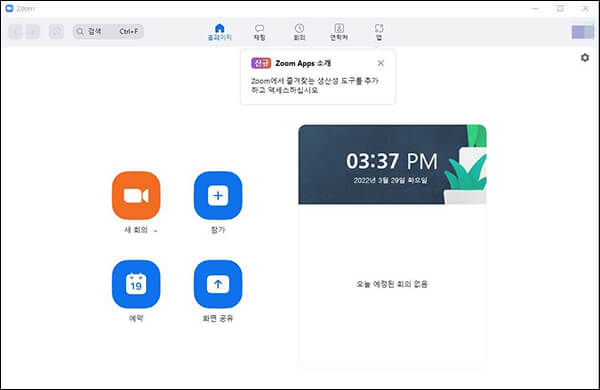Switch to the Home tab
This screenshot has height=390, width=600.
coord(220,32)
